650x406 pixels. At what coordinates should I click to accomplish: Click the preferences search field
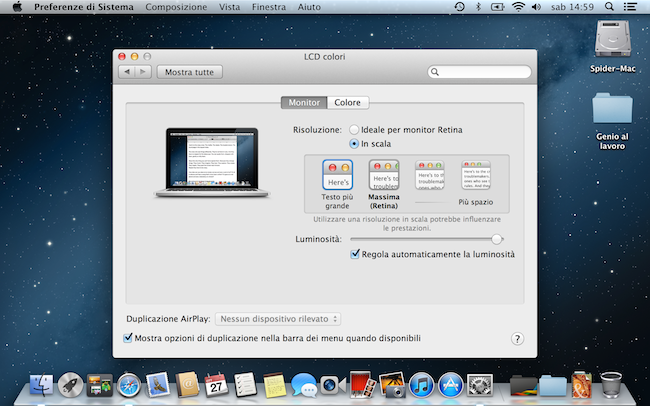[479, 72]
